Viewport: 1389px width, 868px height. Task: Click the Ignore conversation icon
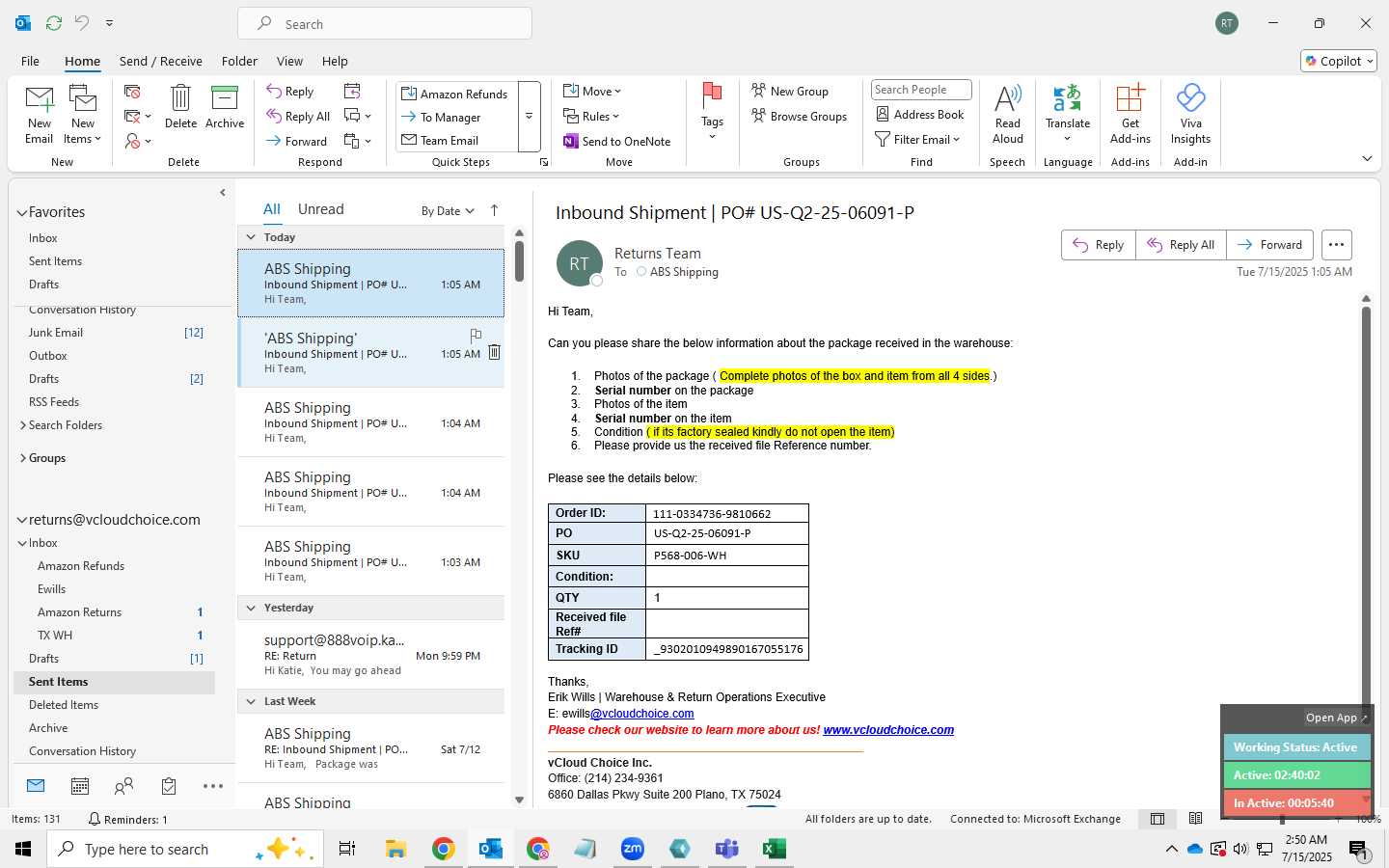tap(133, 92)
